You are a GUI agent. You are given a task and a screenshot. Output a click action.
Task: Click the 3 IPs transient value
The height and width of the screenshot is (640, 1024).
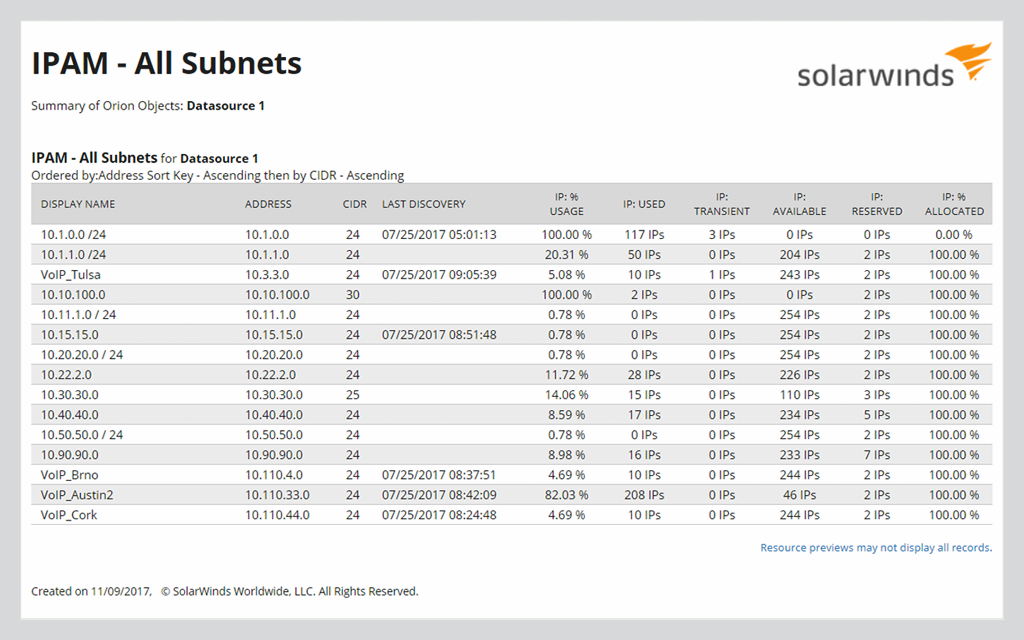click(x=722, y=234)
